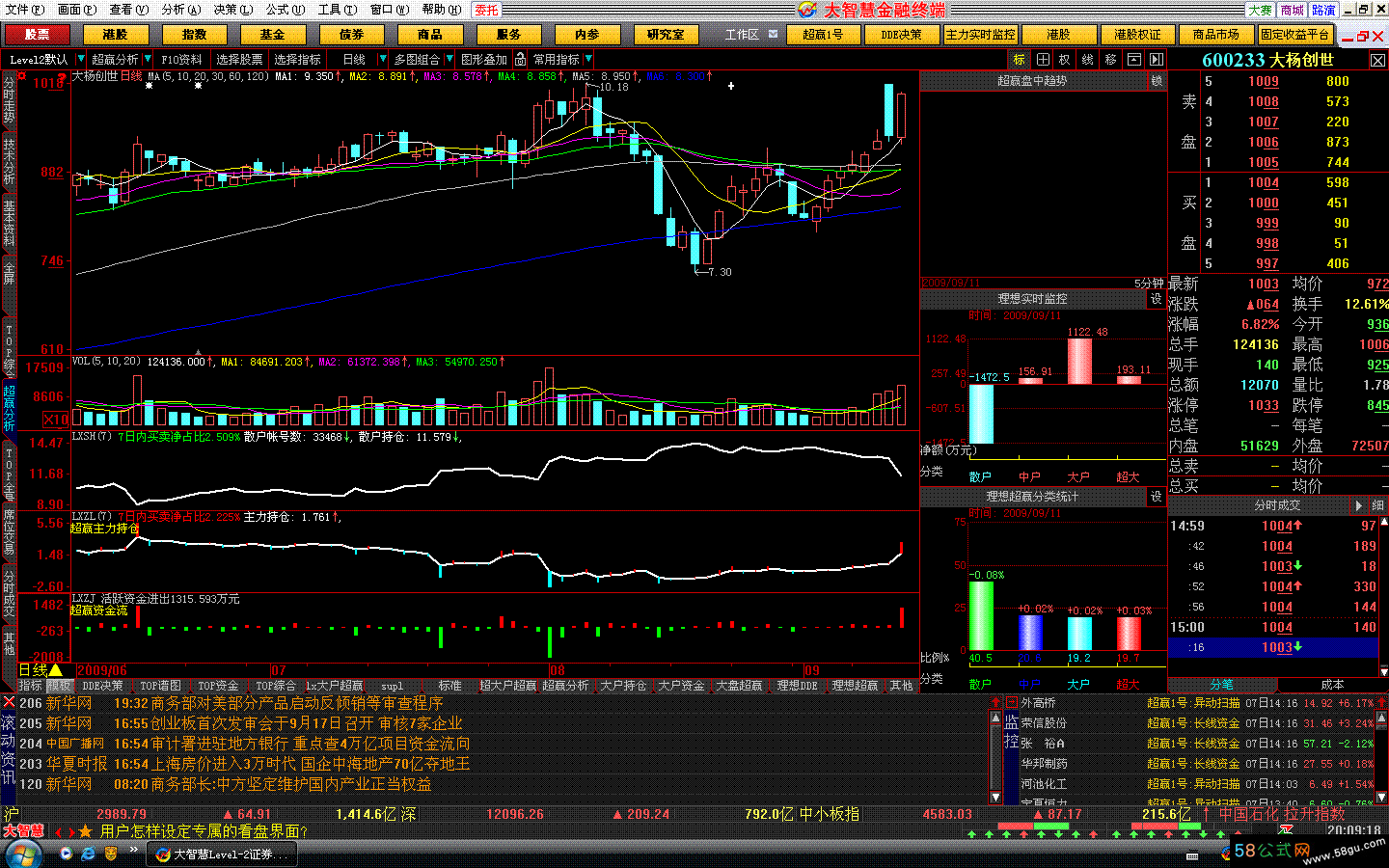Open the 公式 menu
This screenshot has height=868, width=1389.
pyautogui.click(x=285, y=10)
